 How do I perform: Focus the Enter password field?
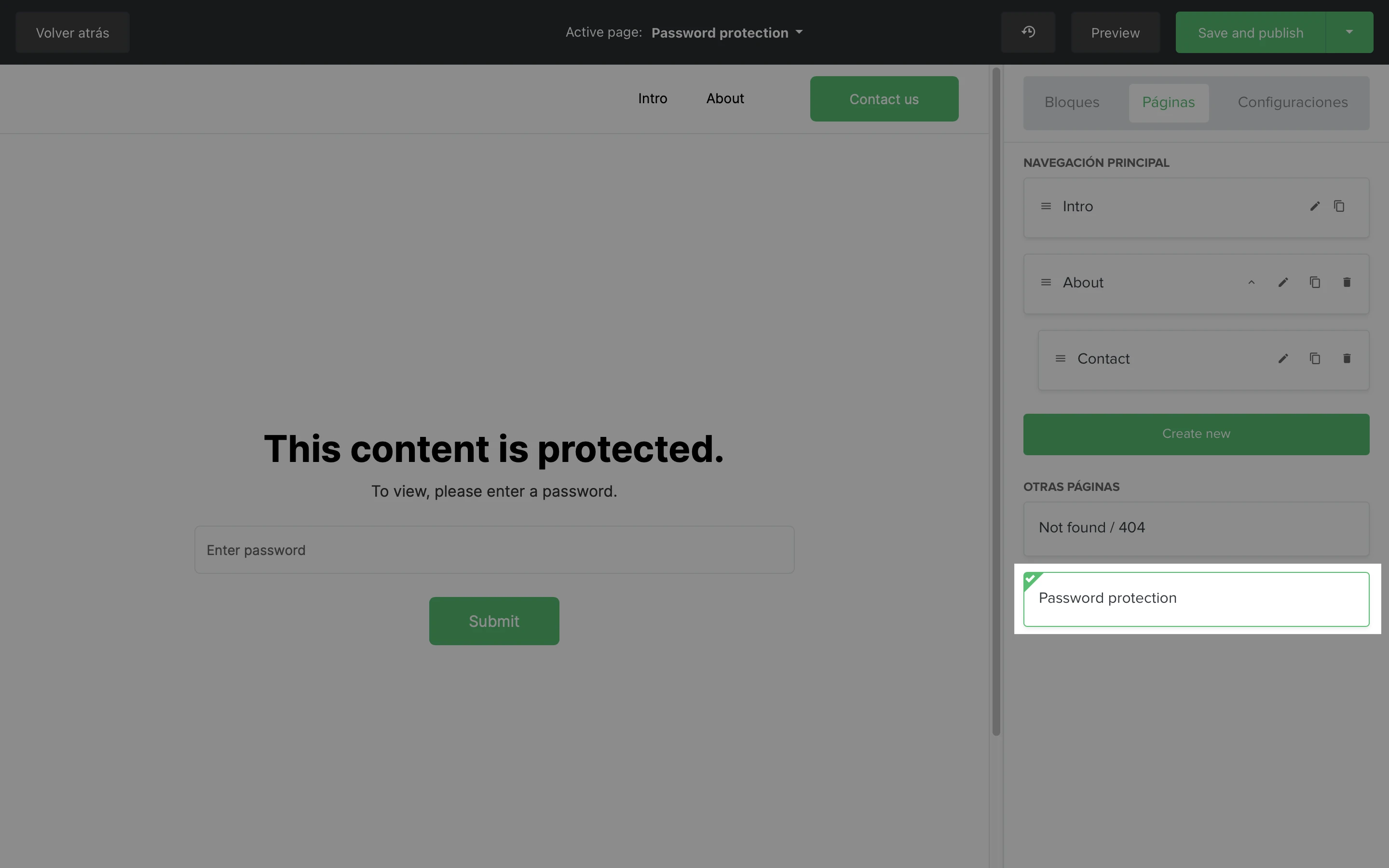(494, 550)
